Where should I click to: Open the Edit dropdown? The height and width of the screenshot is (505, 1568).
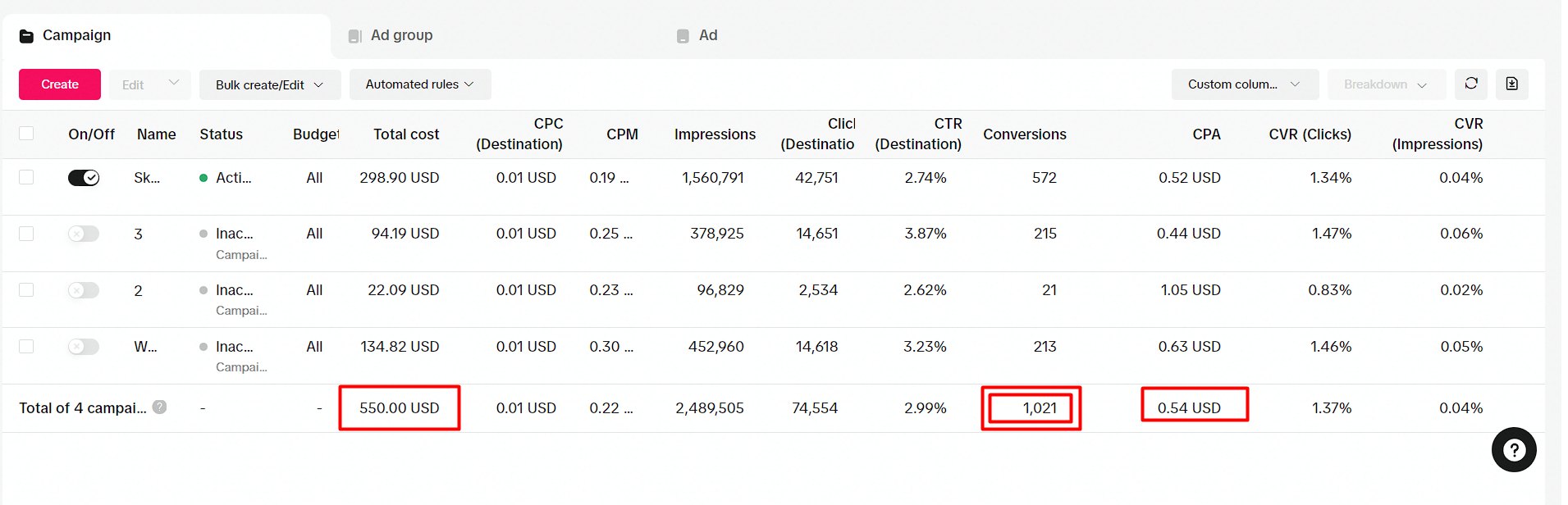(x=150, y=84)
